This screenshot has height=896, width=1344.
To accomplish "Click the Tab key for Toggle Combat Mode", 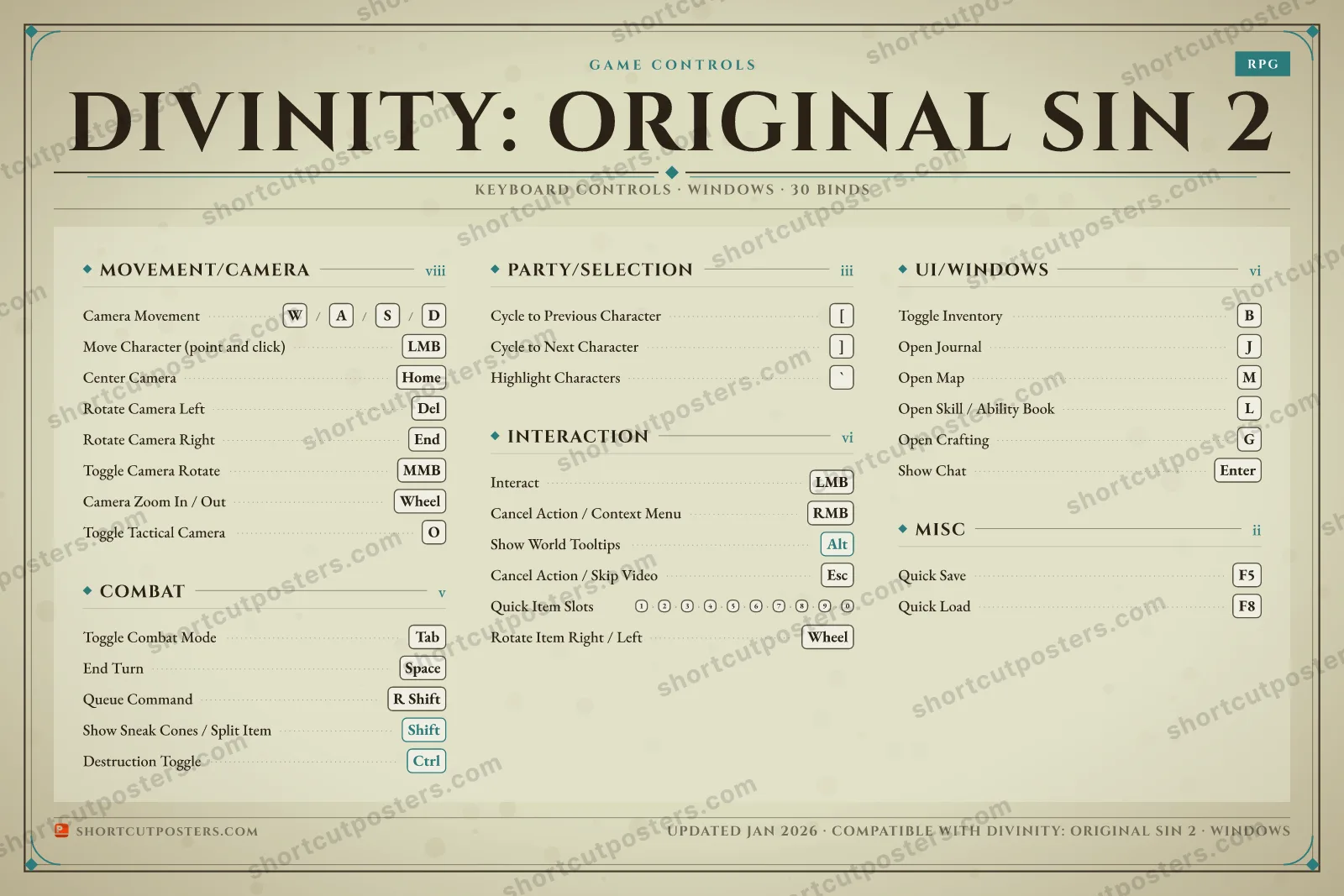I will (x=428, y=637).
